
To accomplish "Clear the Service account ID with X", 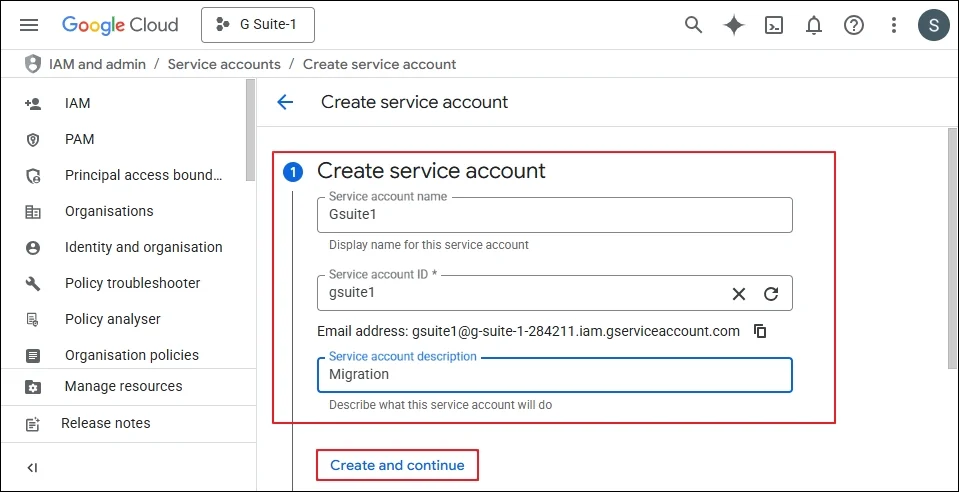I will 739,294.
